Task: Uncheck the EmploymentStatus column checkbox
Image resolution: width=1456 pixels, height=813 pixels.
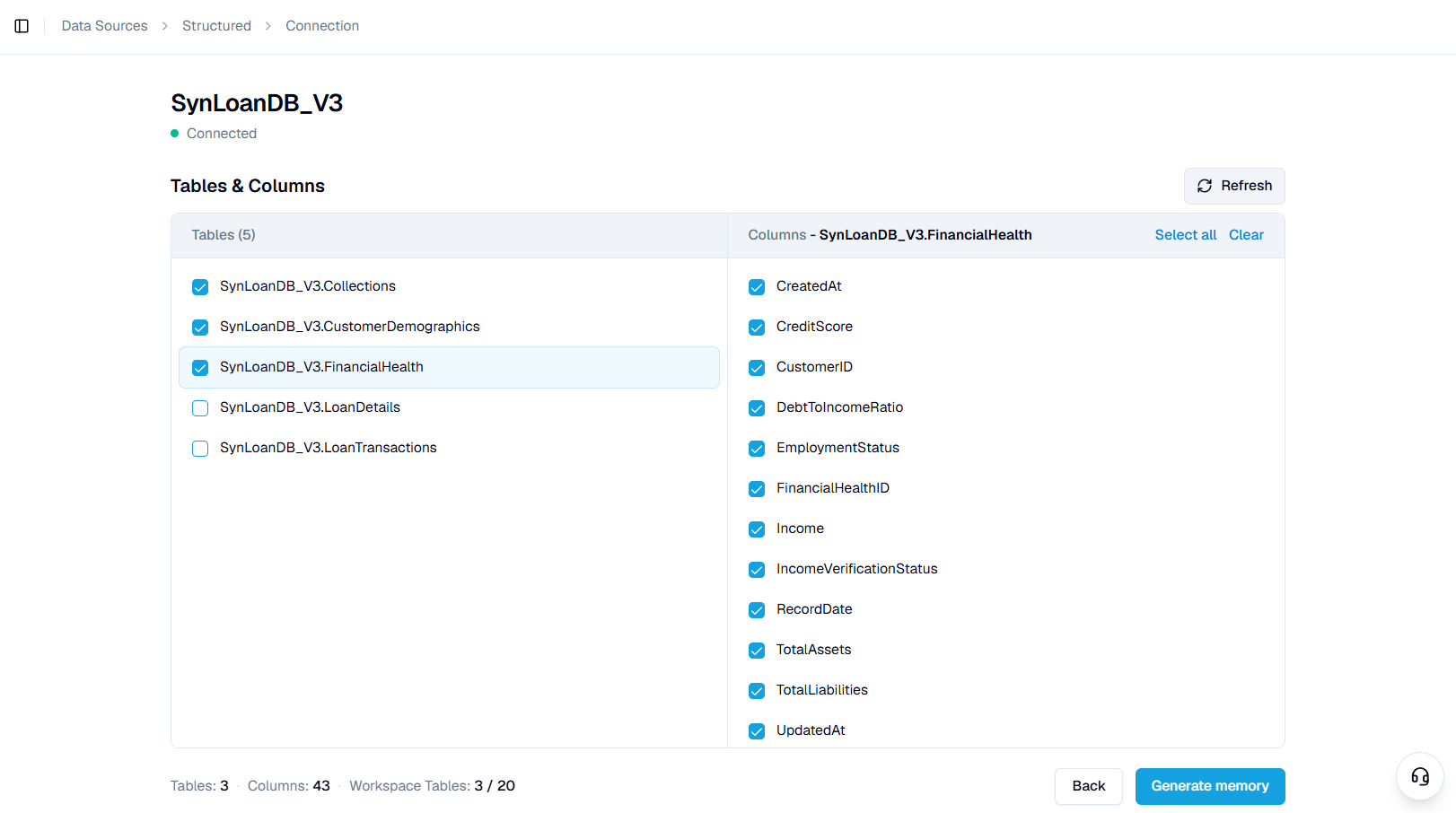Action: click(757, 449)
